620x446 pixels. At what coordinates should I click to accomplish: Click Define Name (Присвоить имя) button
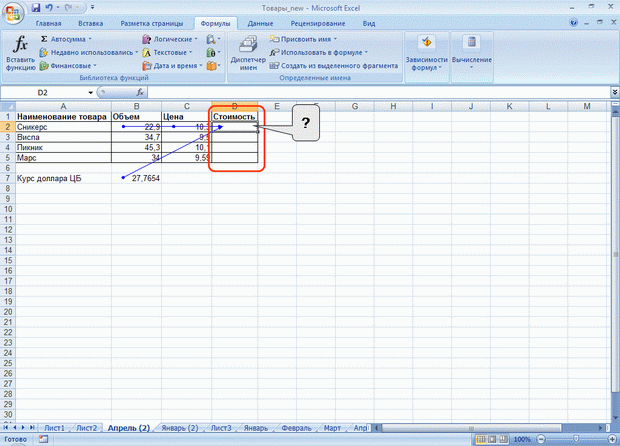coord(304,39)
